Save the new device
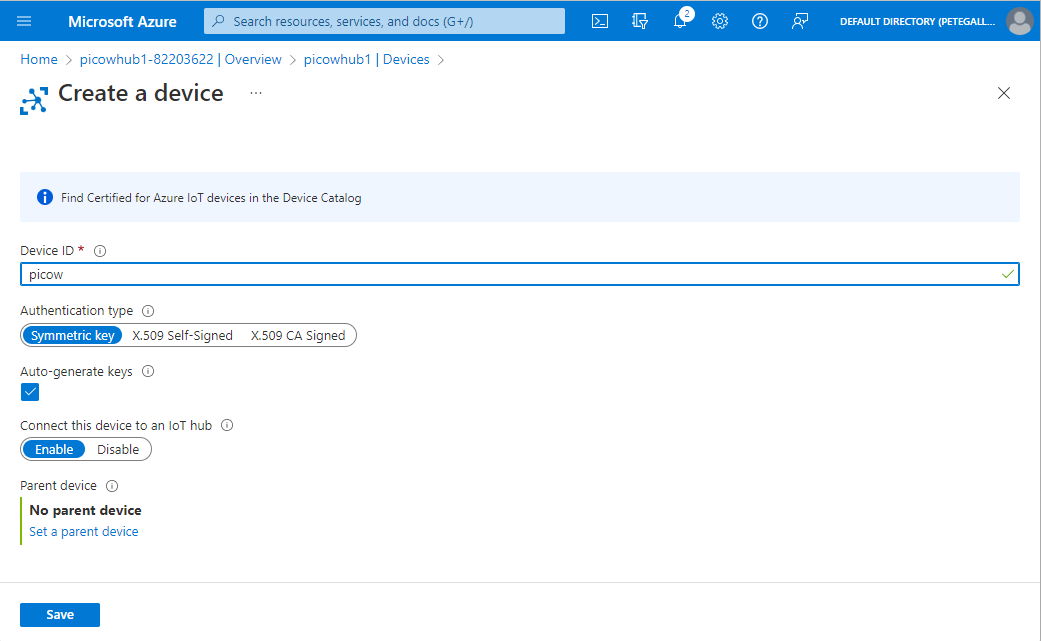This screenshot has height=641, width=1041. click(60, 615)
